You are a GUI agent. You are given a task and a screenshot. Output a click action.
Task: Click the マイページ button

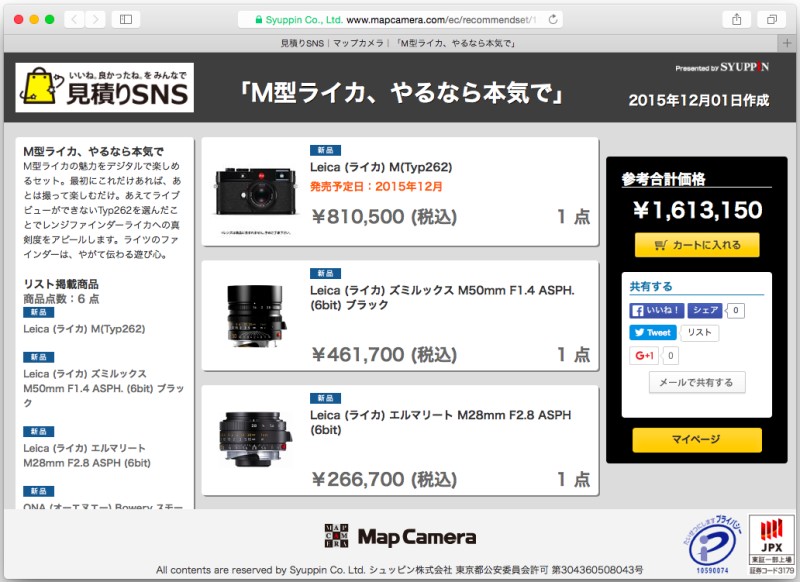(697, 439)
